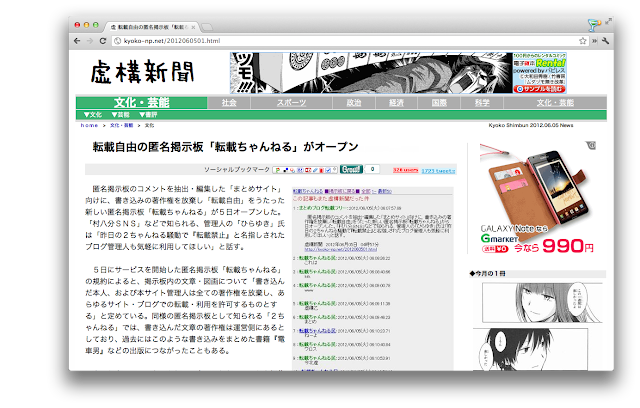Close the 転載自由の匿名掲示板 tab

pos(193,27)
